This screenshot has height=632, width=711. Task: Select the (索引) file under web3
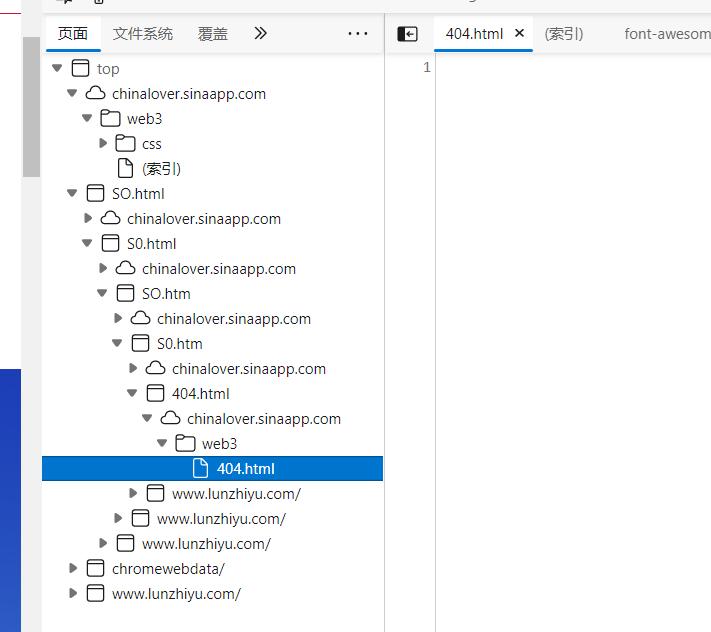tap(161, 169)
